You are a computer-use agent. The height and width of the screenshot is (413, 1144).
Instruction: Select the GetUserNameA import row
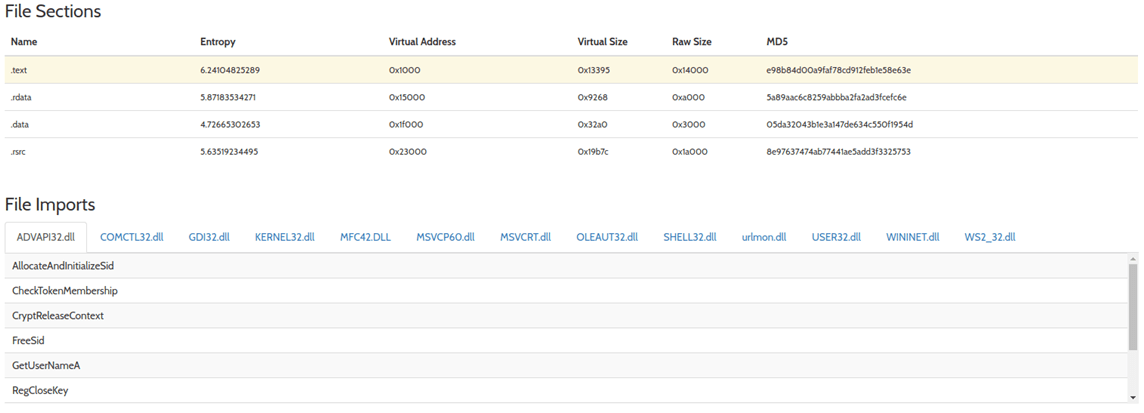click(566, 365)
